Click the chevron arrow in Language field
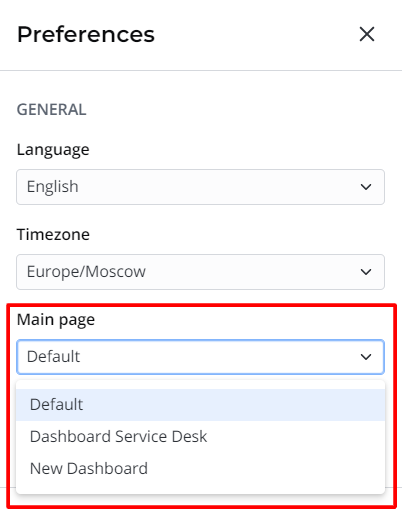Viewport: 402px width, 515px height. pyautogui.click(x=366, y=187)
